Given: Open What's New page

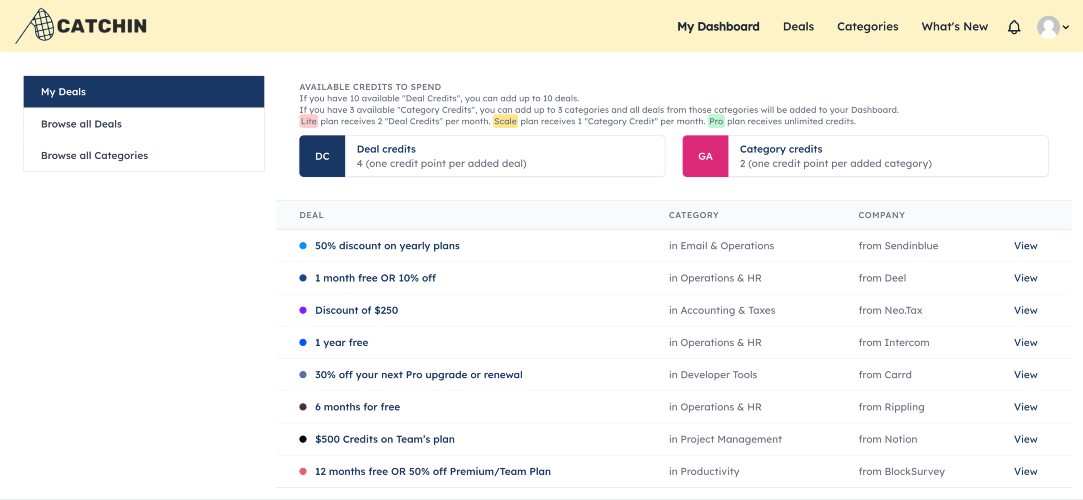Looking at the screenshot, I should 955,27.
